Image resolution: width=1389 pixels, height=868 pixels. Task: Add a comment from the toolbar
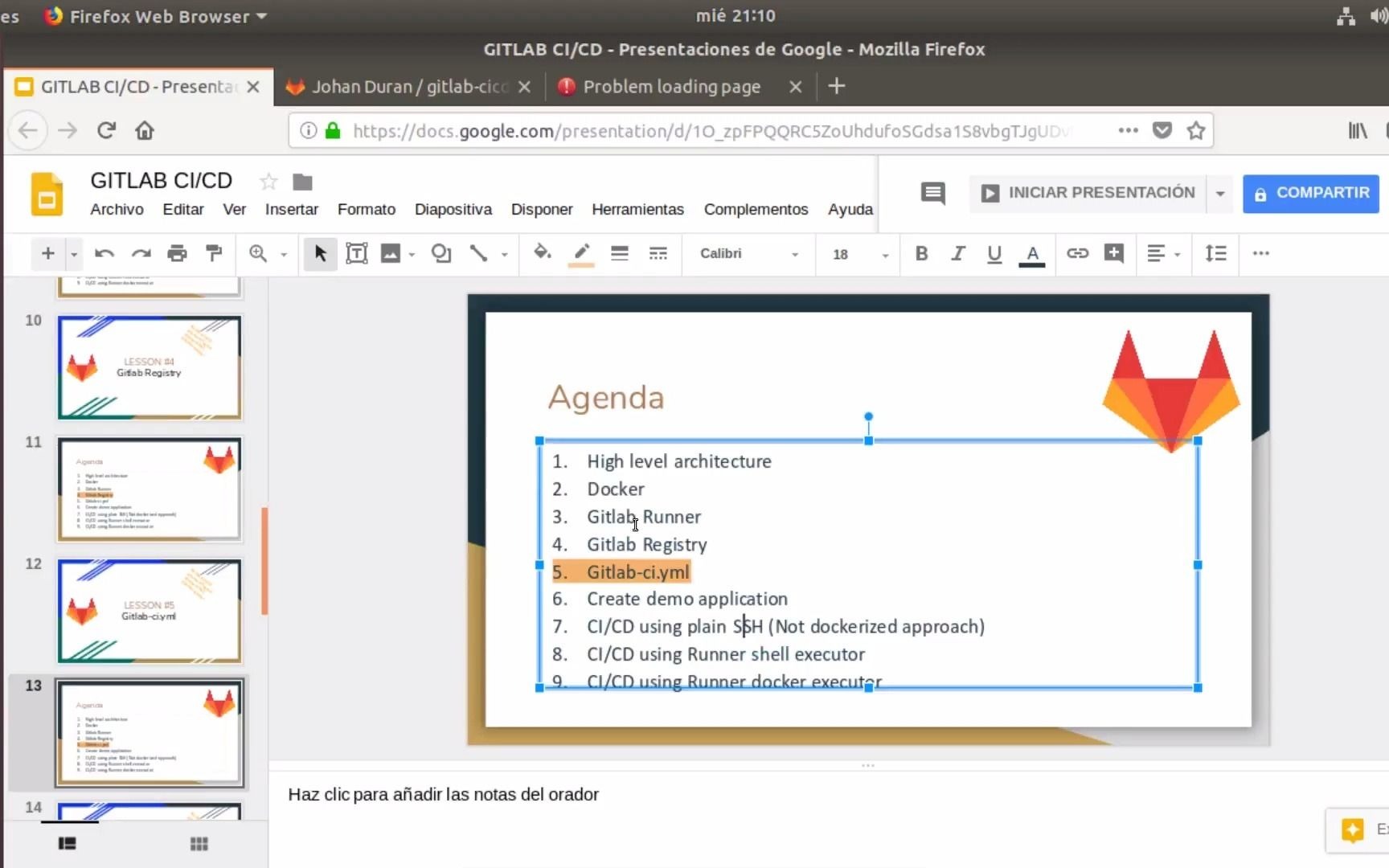[1114, 253]
